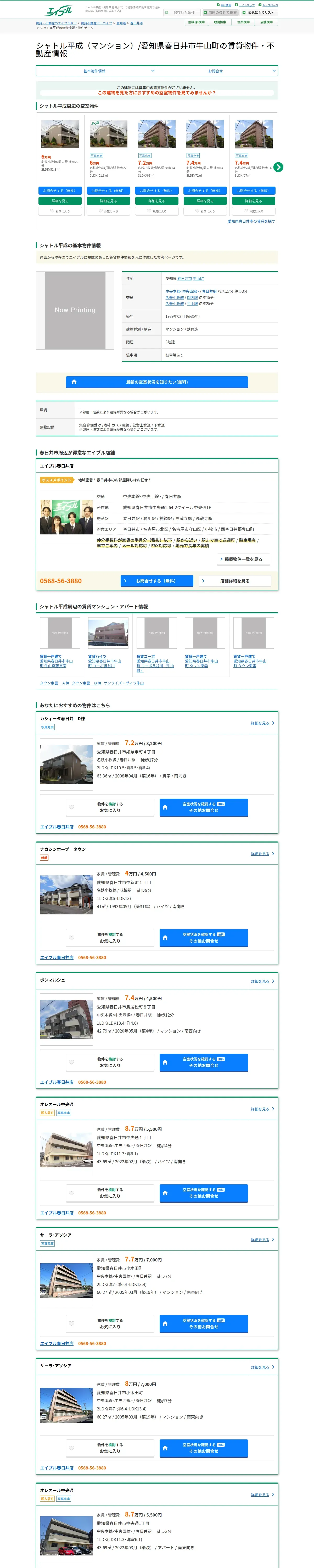Click 空室状況を確認する for カシィータ春日井
Image resolution: width=314 pixels, height=1568 pixels.
tap(204, 807)
